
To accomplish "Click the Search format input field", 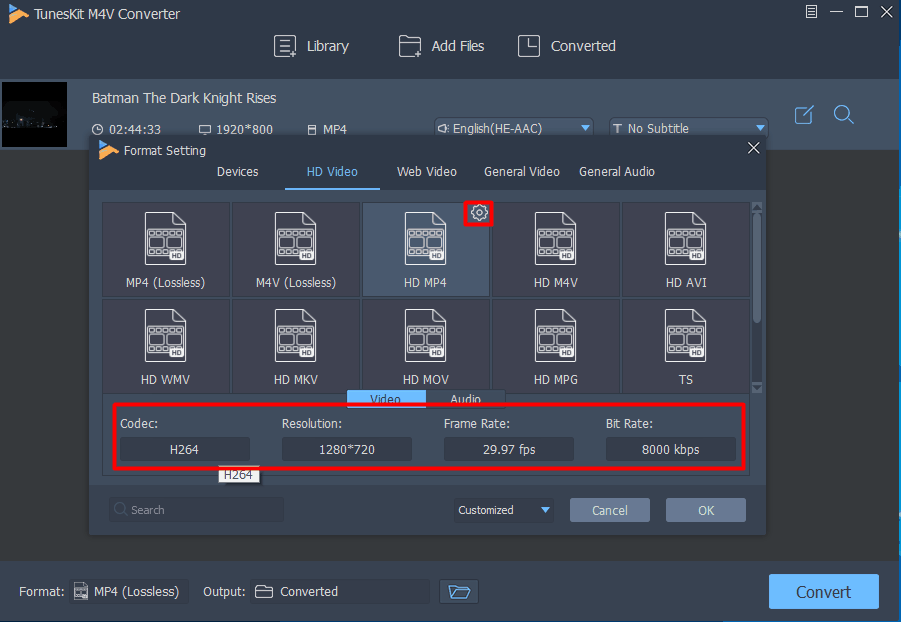I will point(196,510).
